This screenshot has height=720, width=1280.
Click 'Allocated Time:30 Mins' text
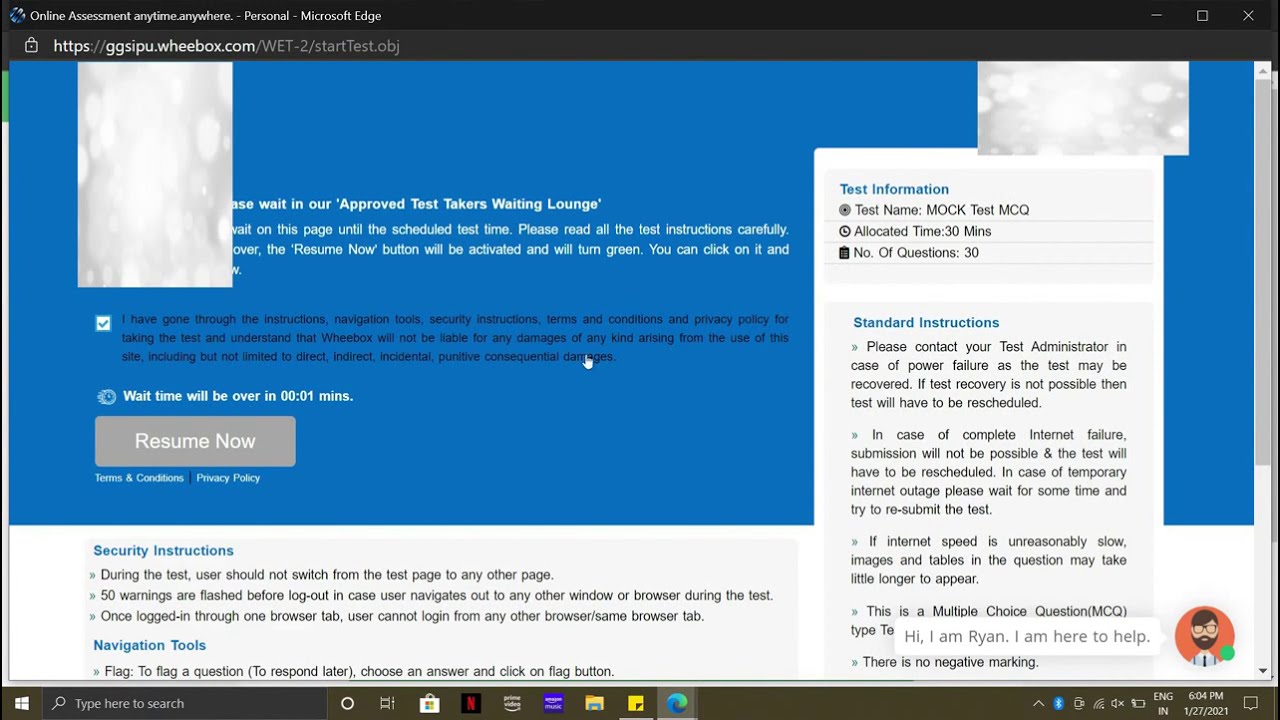click(x=923, y=231)
